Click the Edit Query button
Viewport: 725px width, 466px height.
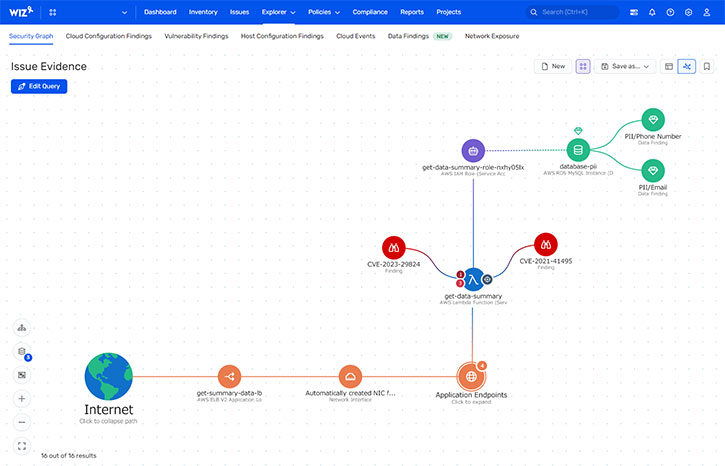[39, 86]
